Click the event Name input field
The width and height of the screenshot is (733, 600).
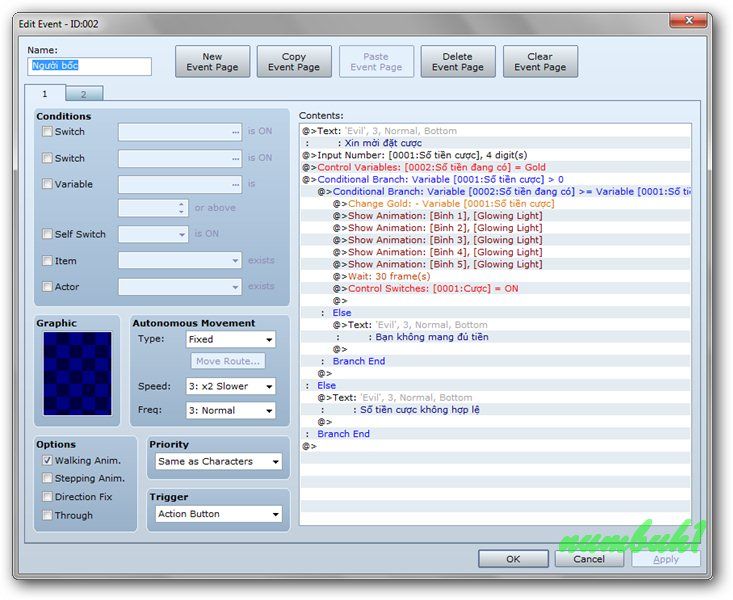[x=89, y=66]
